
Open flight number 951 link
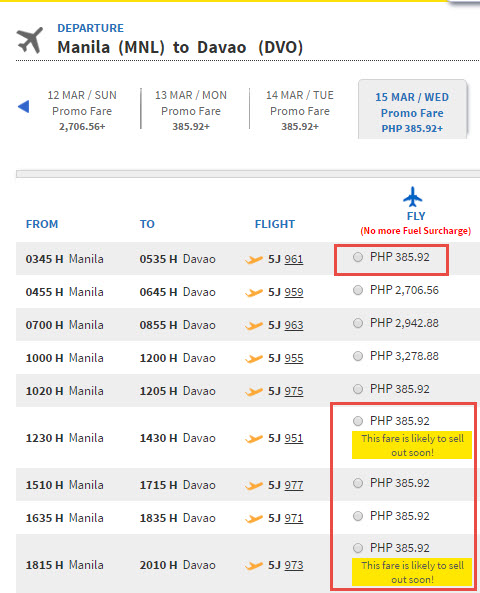294,438
